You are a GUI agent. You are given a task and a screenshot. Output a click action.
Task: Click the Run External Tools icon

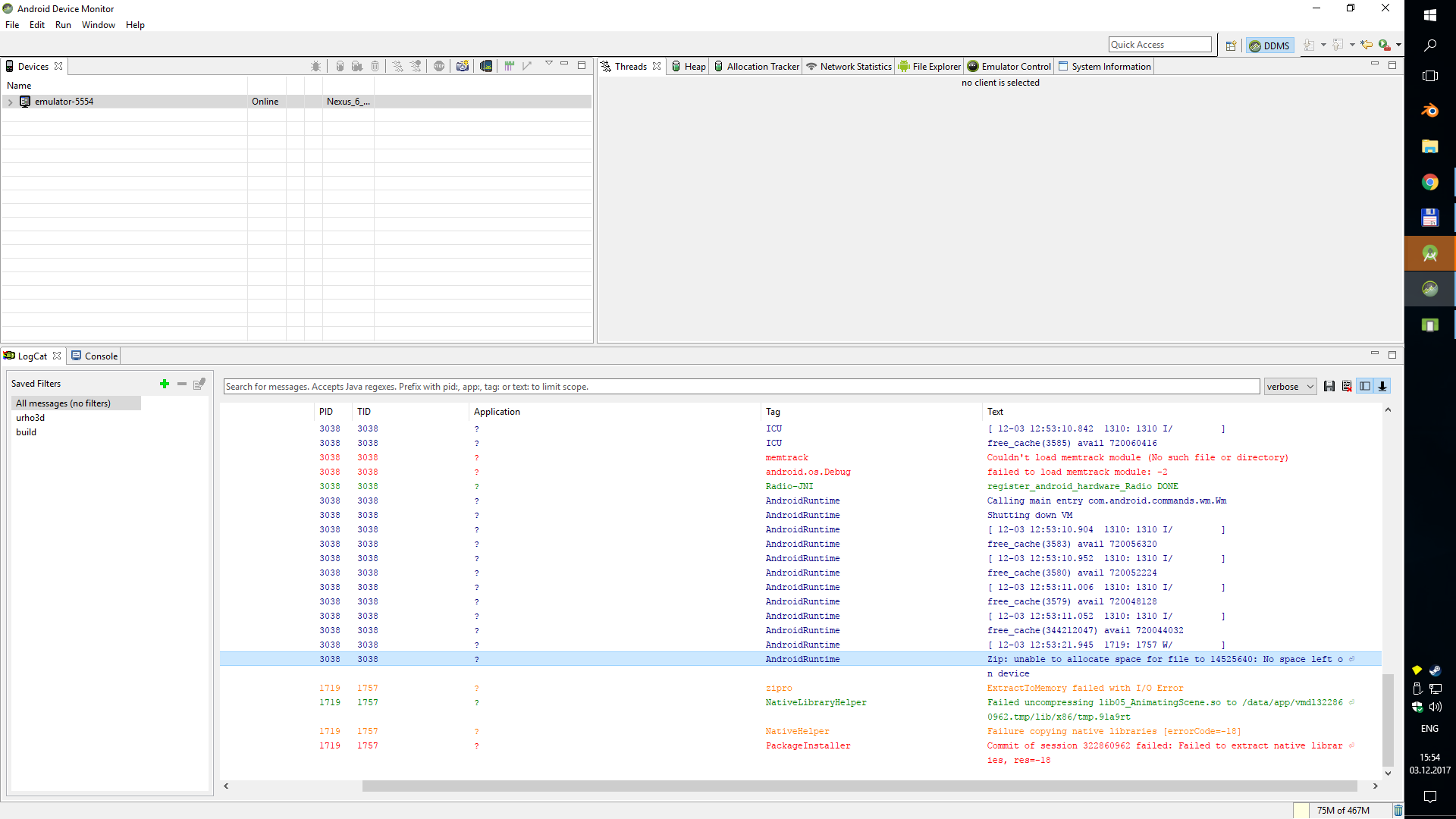pos(1385,45)
